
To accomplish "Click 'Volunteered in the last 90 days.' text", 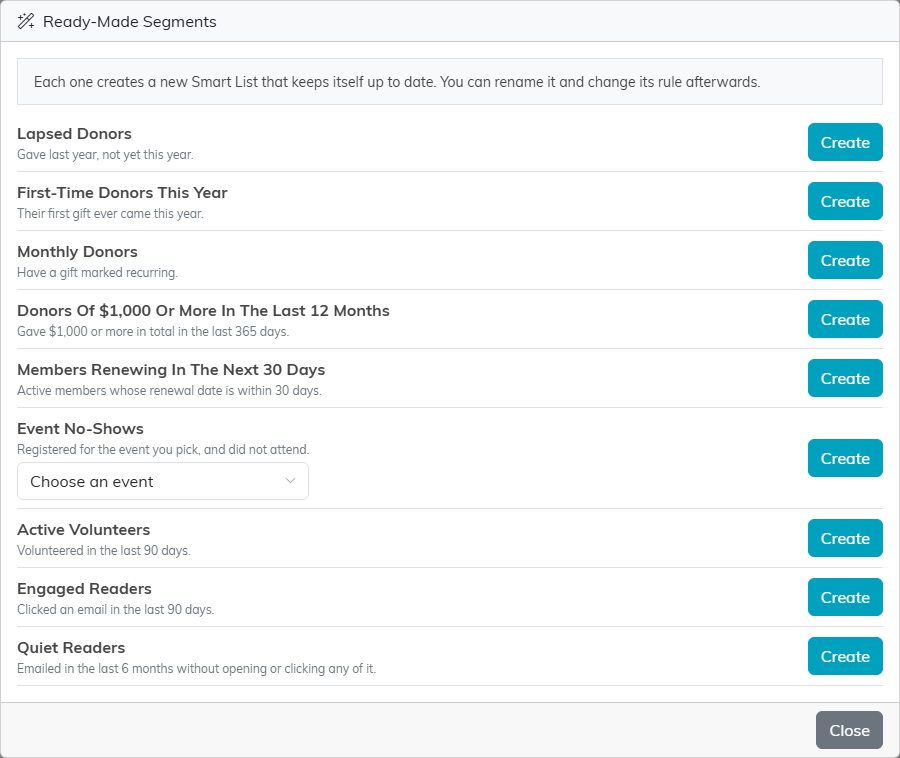I will coord(104,550).
